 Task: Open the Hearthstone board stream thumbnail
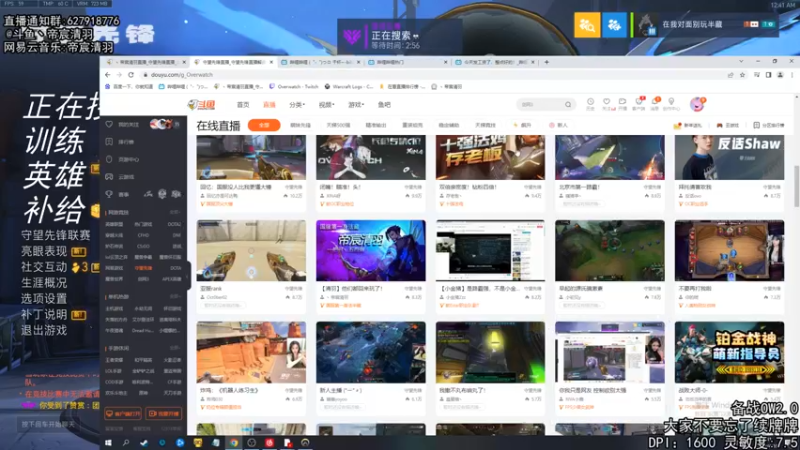pyautogui.click(x=729, y=251)
